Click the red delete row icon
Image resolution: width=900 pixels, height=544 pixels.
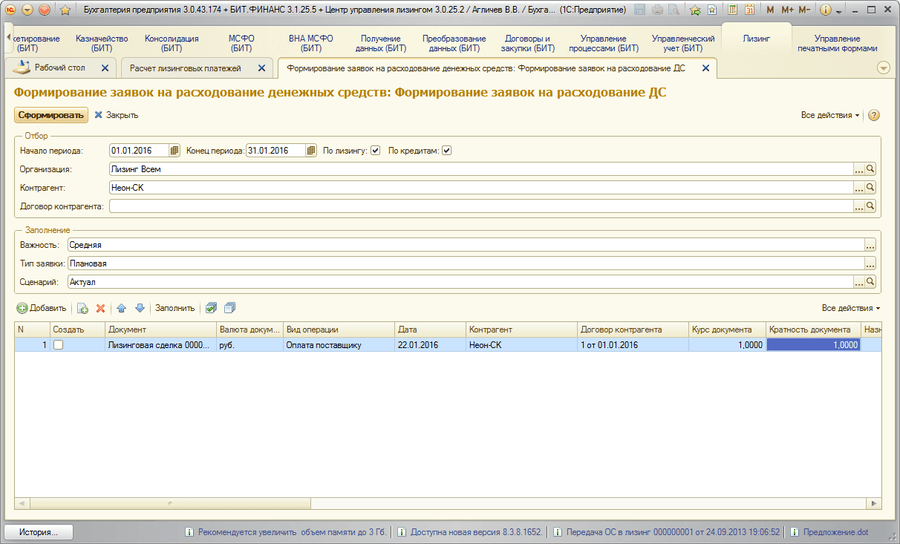(x=100, y=308)
